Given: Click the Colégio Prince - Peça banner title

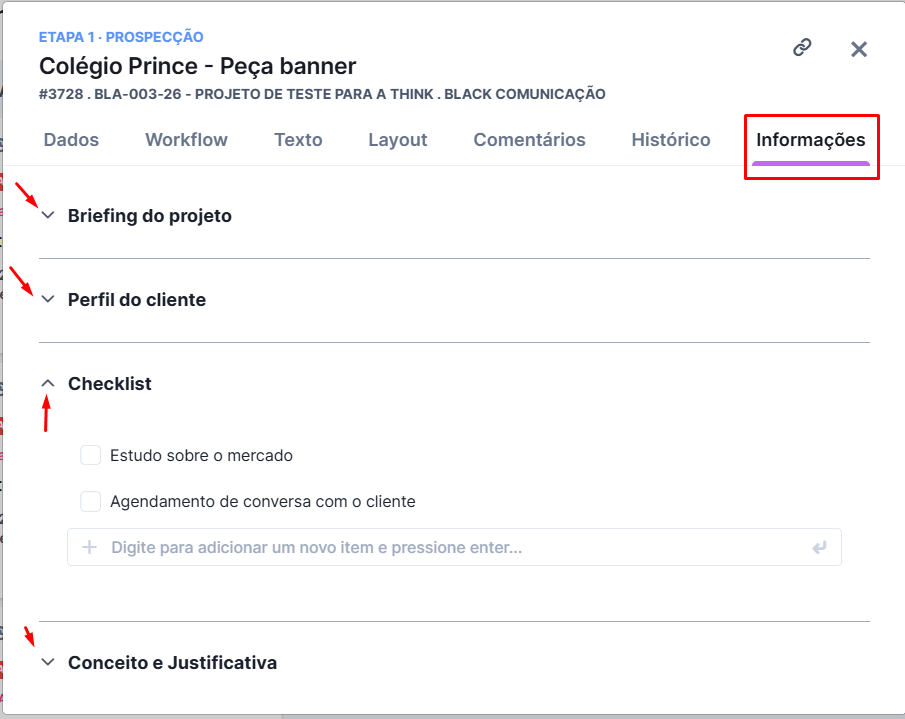Looking at the screenshot, I should 197,66.
